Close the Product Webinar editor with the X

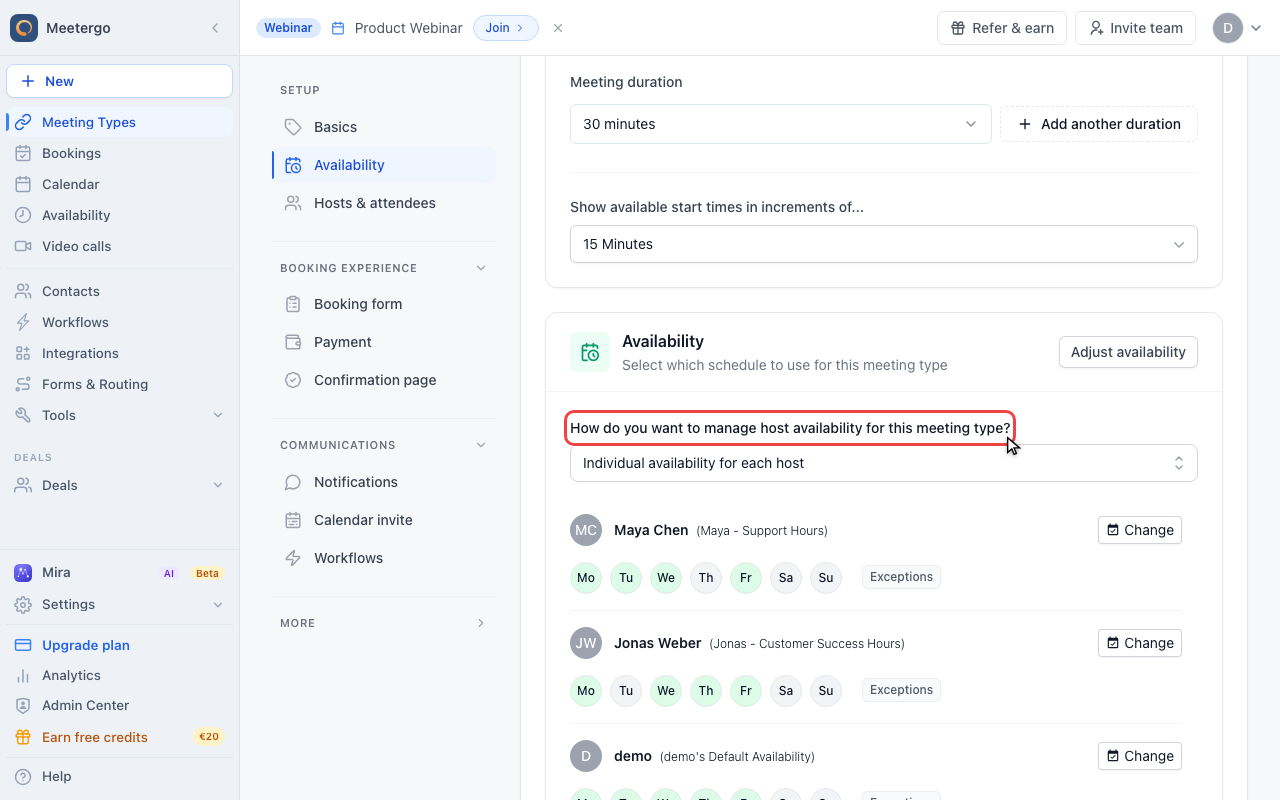click(558, 28)
